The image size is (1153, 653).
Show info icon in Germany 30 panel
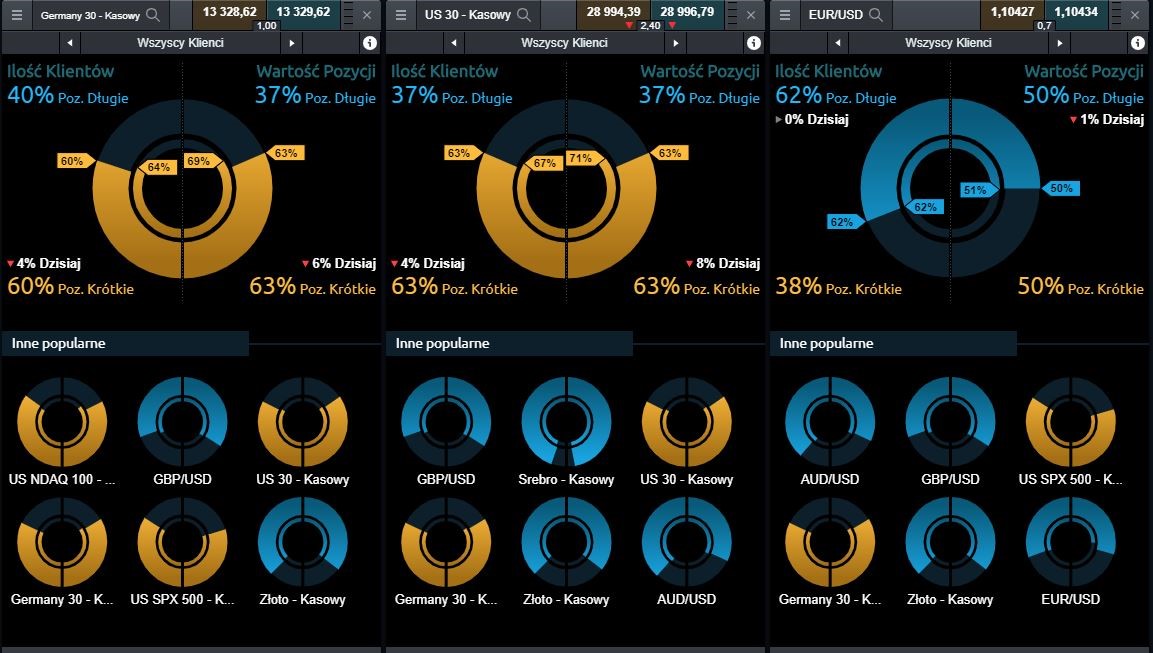click(x=370, y=43)
